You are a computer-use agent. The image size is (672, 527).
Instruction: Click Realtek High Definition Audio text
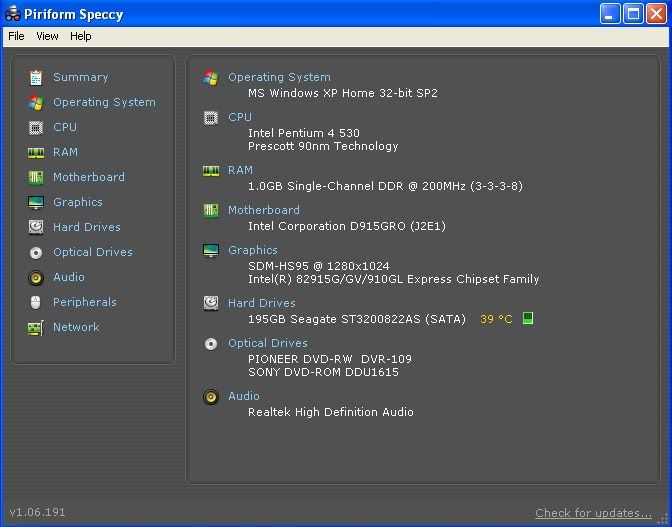point(330,412)
